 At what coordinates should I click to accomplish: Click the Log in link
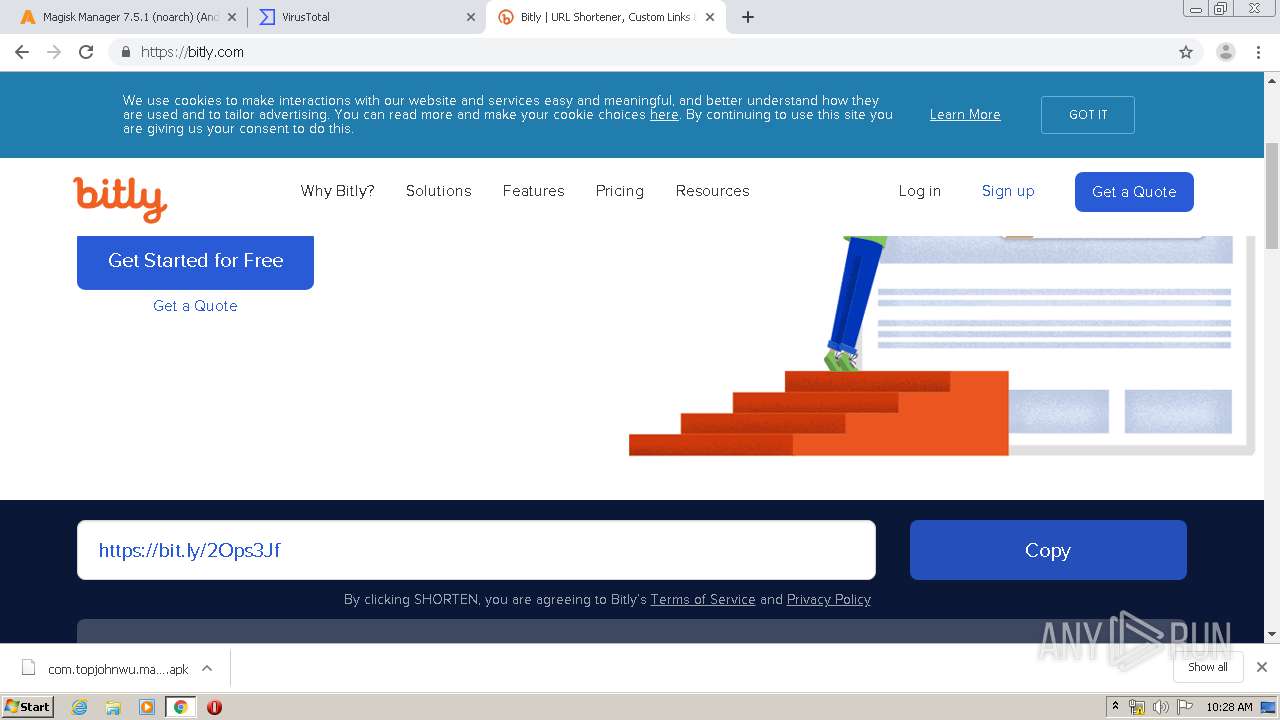[919, 191]
